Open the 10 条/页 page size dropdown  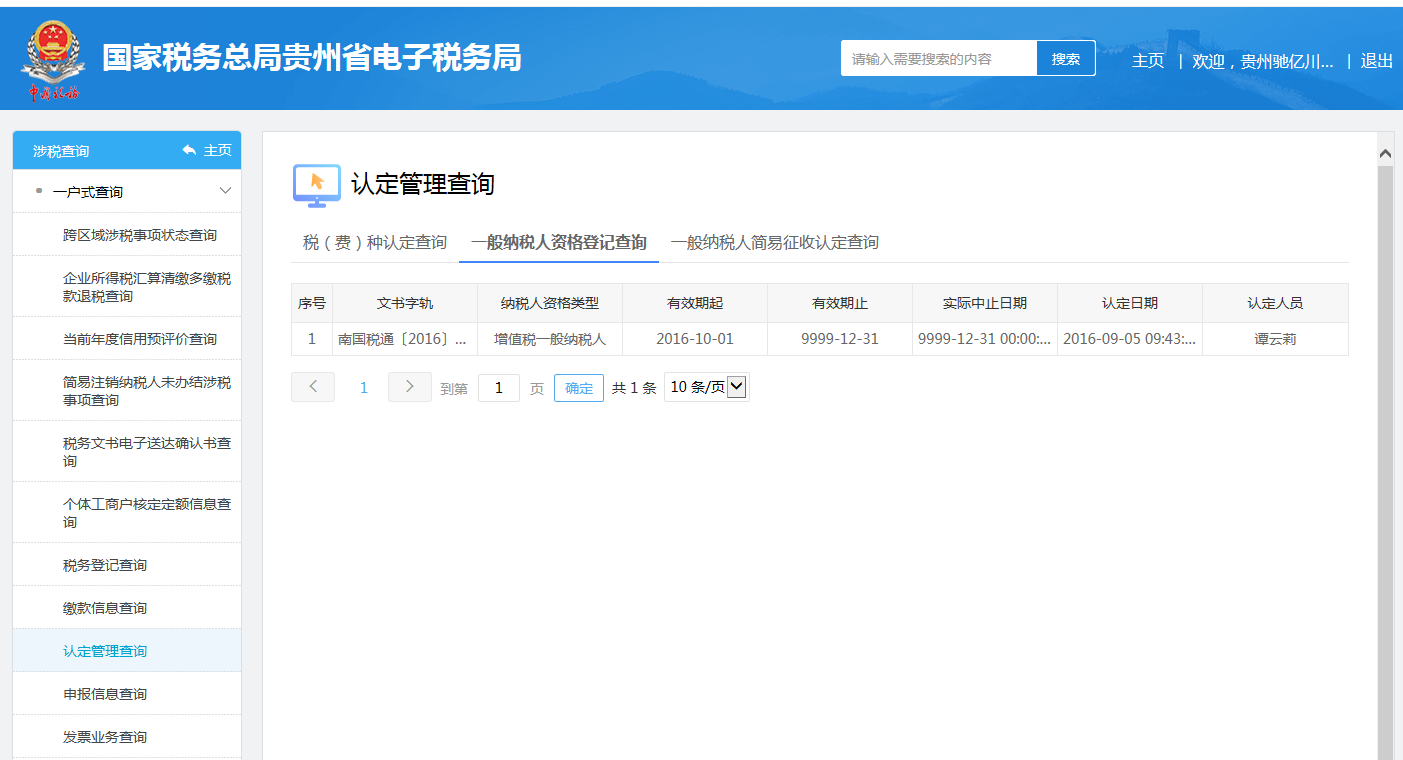point(706,387)
